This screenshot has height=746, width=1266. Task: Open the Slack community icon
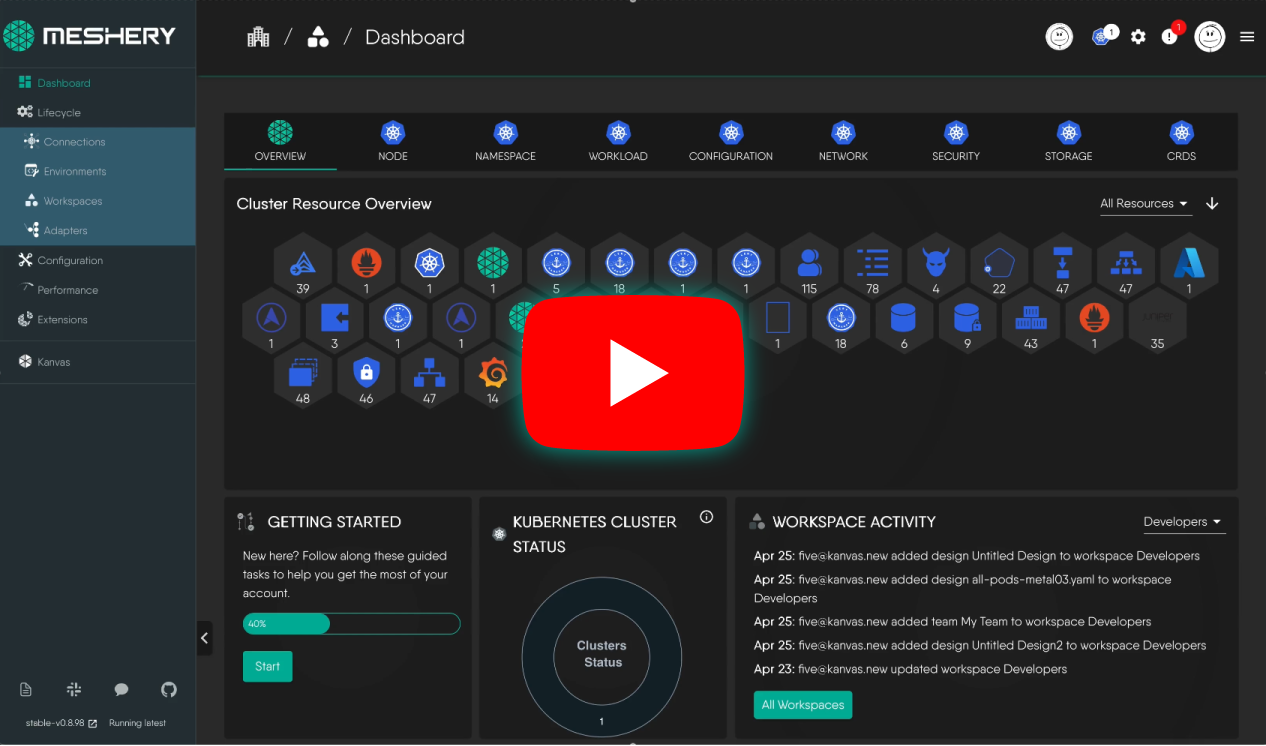(x=73, y=689)
